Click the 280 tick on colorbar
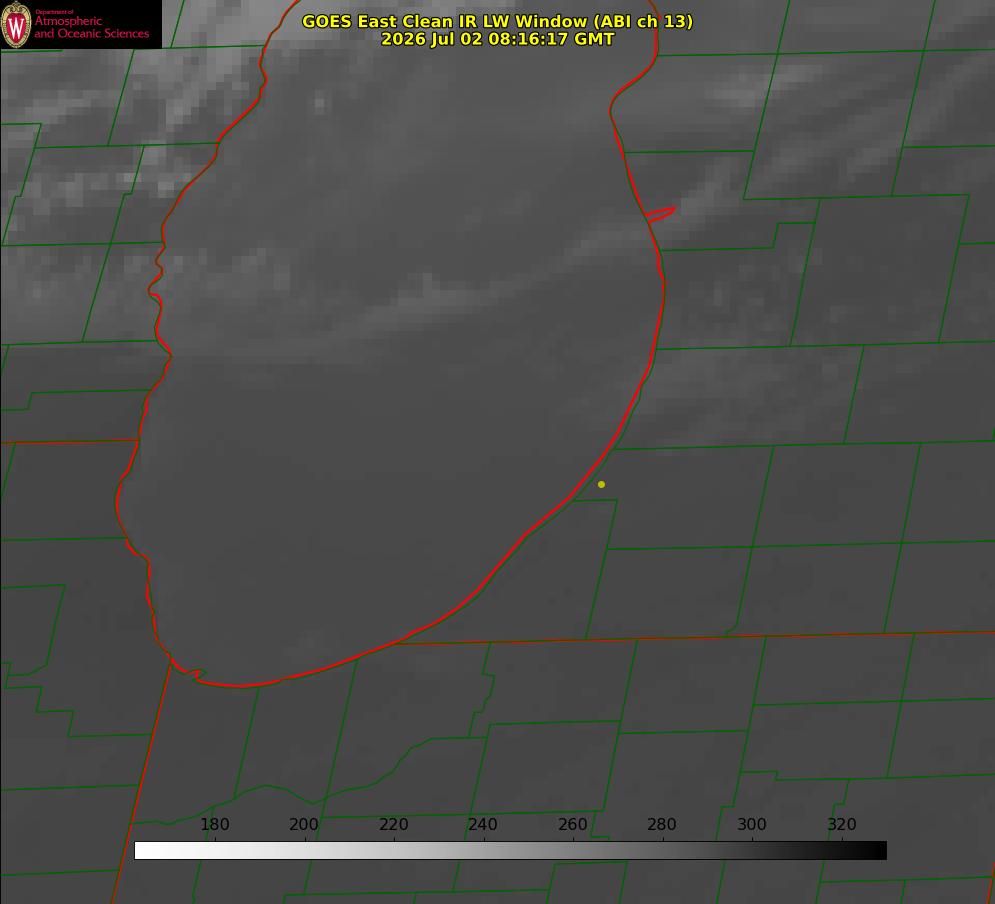The width and height of the screenshot is (995, 904). (x=662, y=824)
